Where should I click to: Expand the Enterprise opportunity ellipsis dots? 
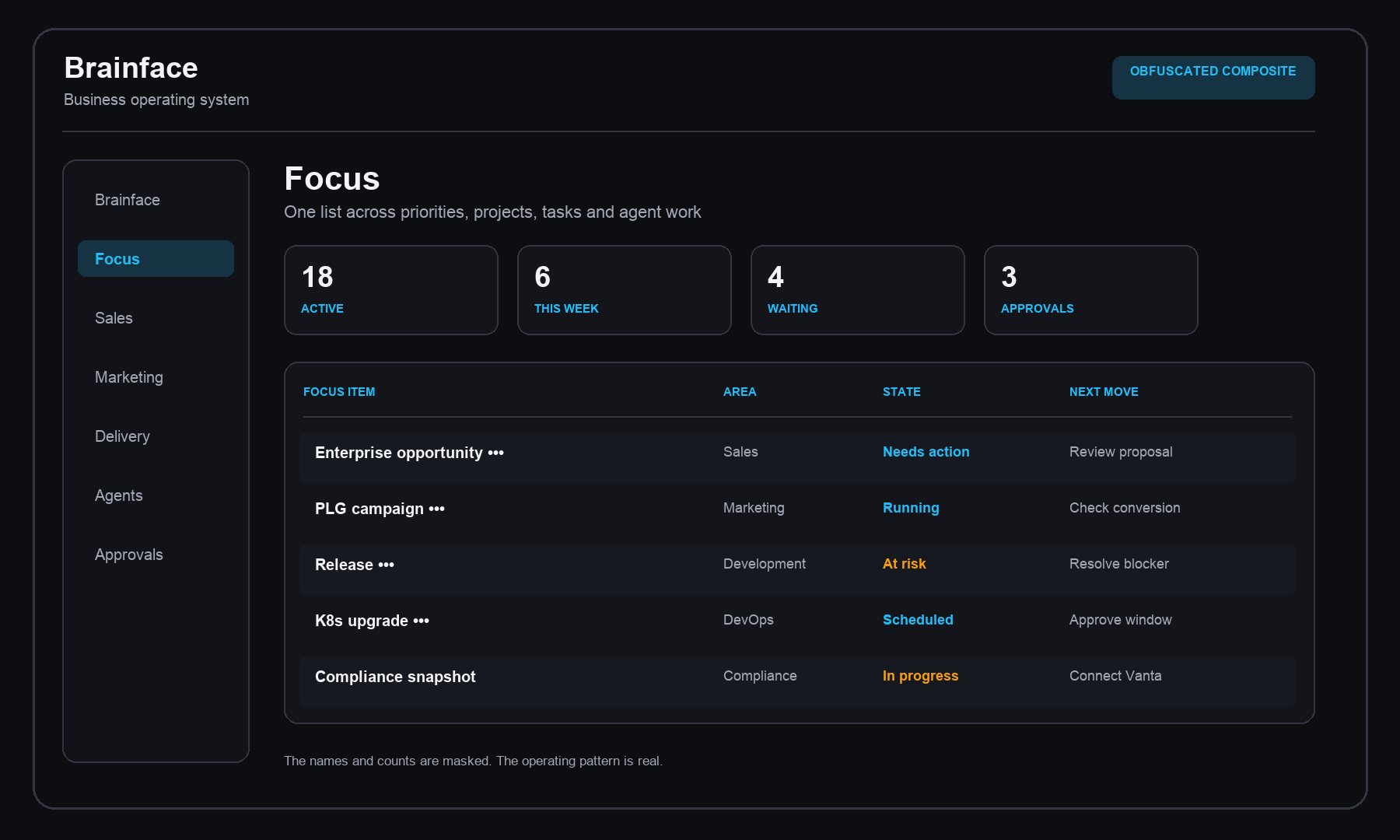(496, 453)
